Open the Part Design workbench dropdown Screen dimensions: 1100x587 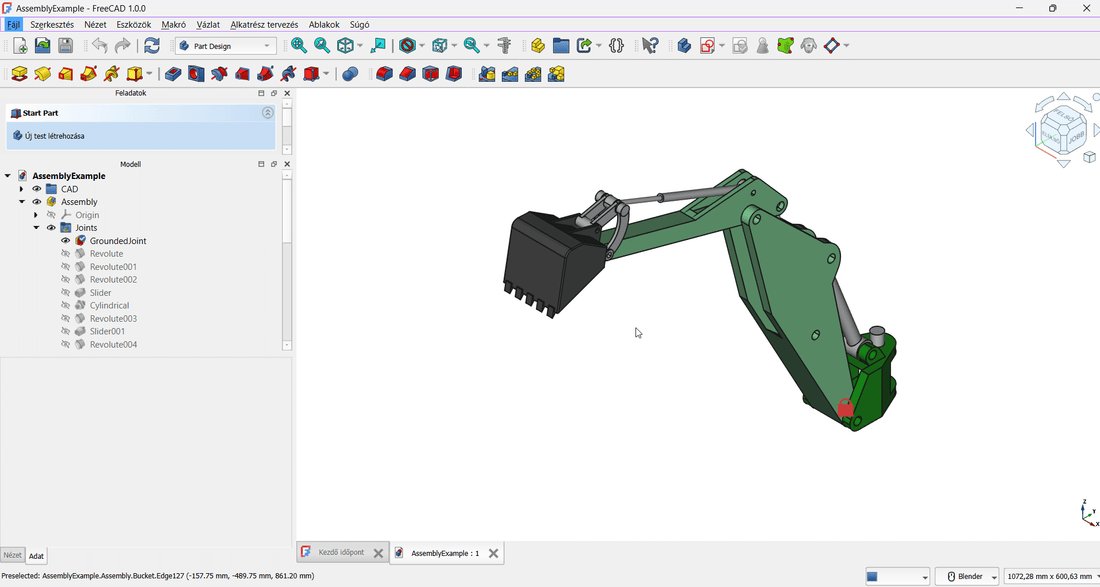(226, 46)
